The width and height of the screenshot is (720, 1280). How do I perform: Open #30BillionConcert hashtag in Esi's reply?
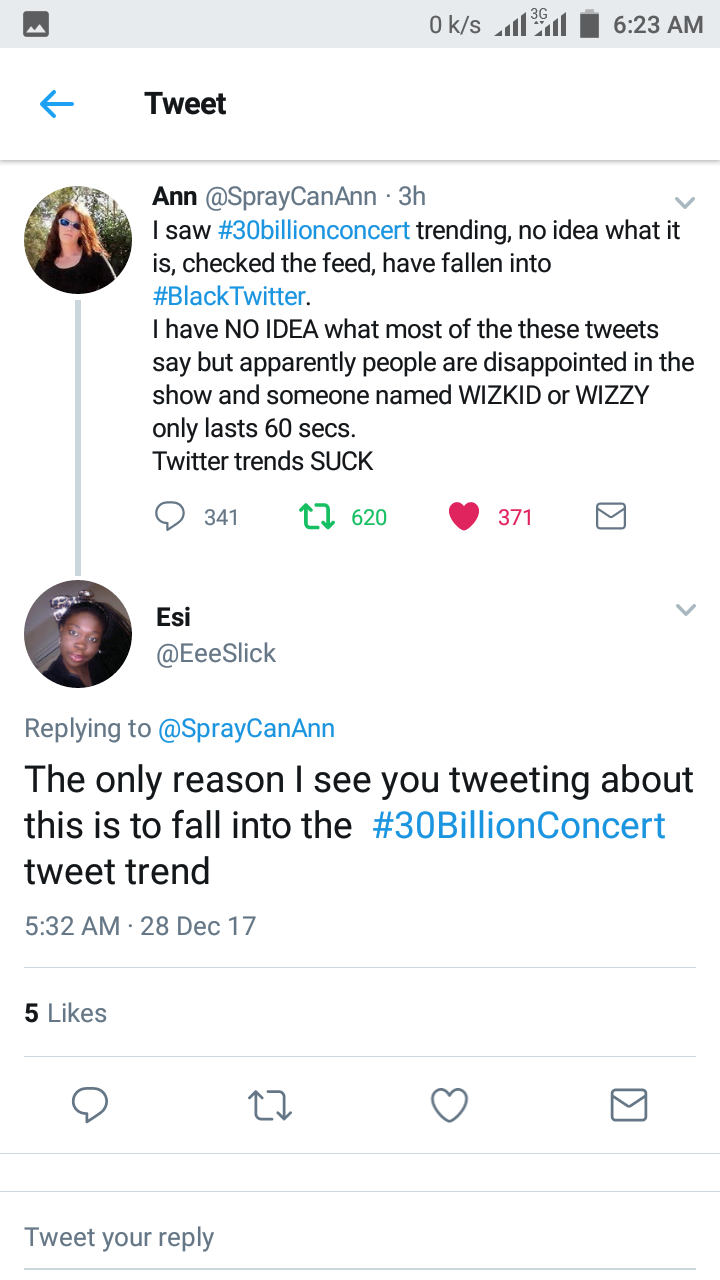tap(518, 826)
